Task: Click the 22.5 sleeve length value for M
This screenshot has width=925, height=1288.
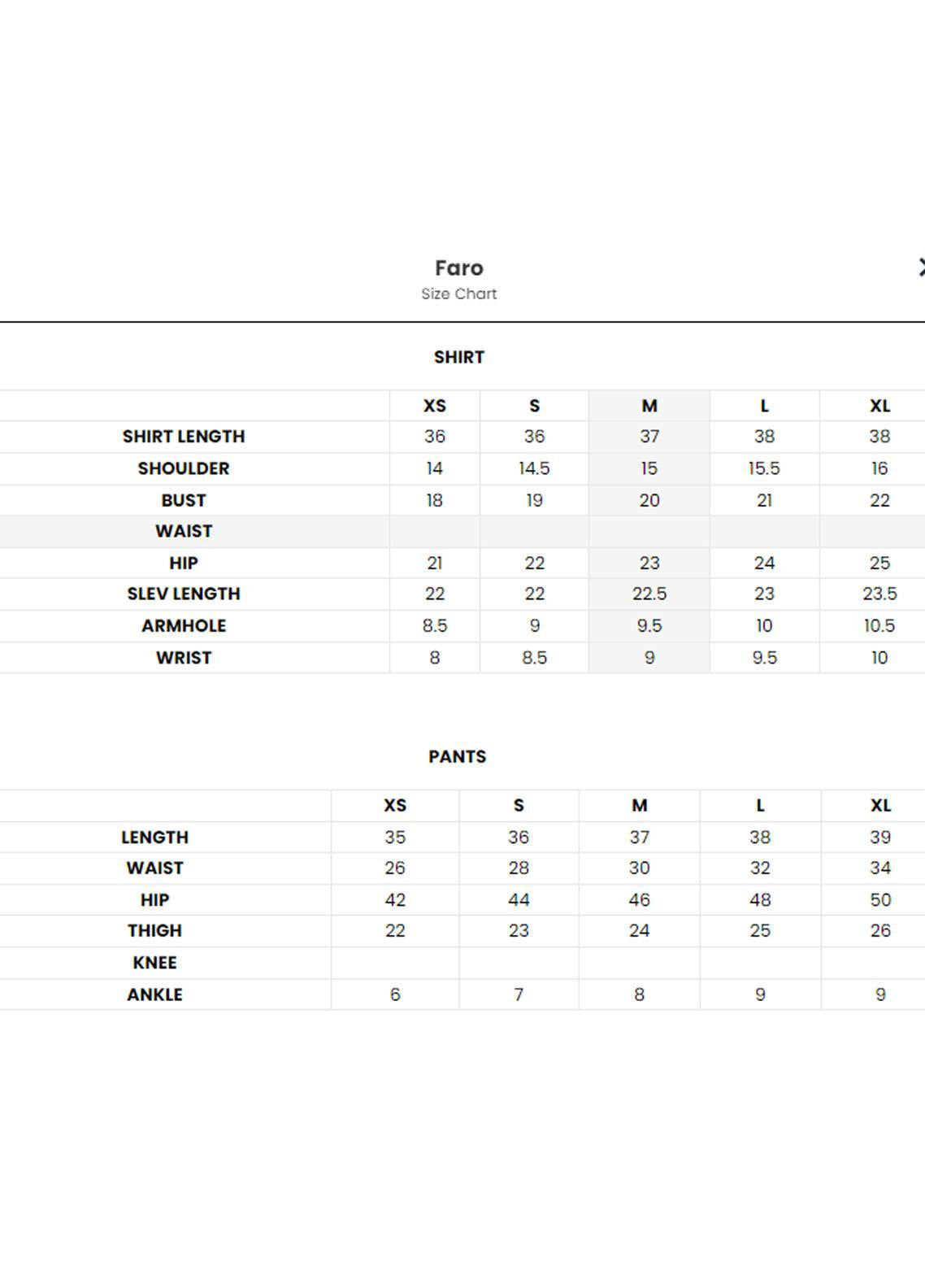Action: (649, 594)
